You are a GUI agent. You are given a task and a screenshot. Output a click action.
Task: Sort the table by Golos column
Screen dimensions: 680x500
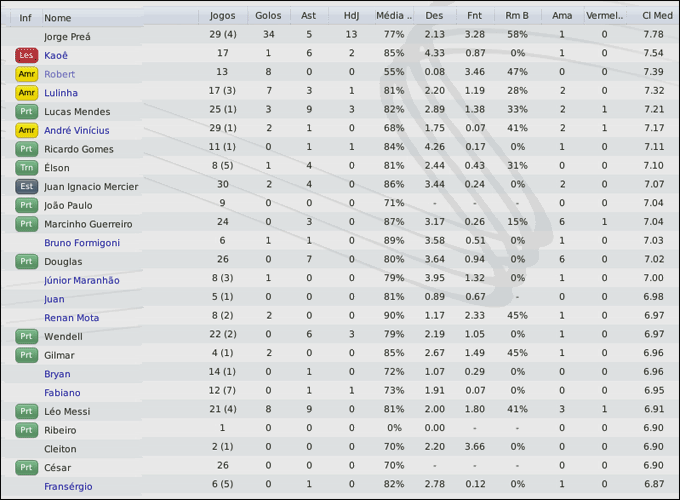click(x=268, y=17)
